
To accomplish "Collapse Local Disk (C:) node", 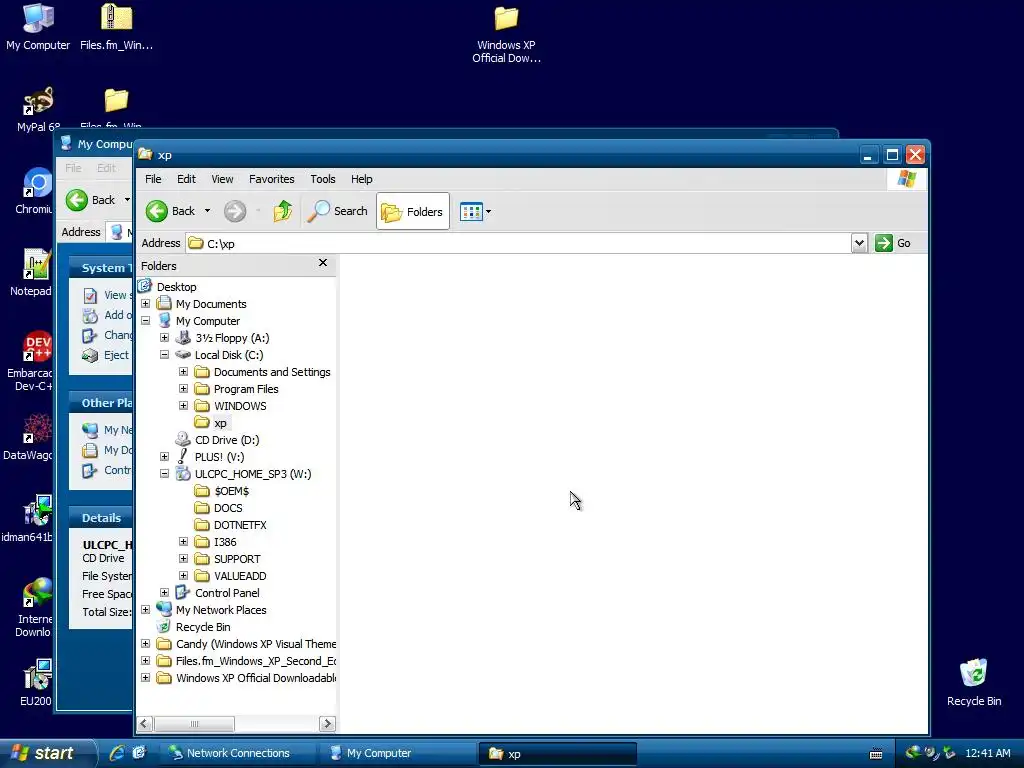I will pyautogui.click(x=165, y=355).
